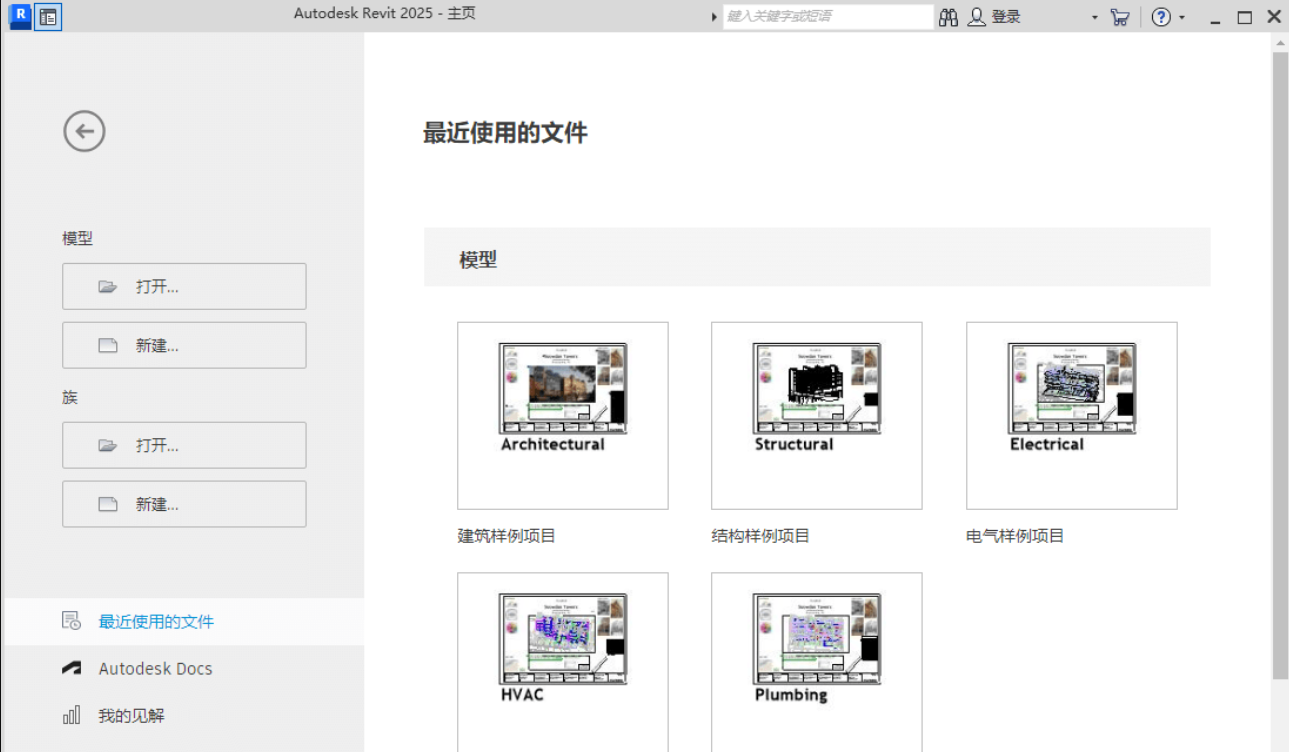This screenshot has width=1289, height=752.
Task: Open the HVAC sample project thumbnail
Action: (563, 662)
